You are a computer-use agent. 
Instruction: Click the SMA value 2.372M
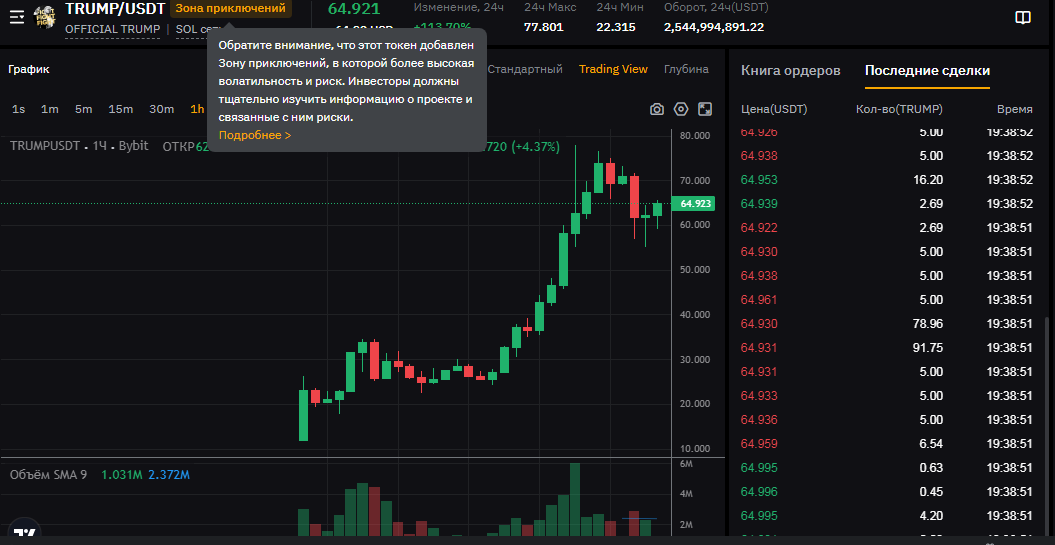pyautogui.click(x=169, y=475)
